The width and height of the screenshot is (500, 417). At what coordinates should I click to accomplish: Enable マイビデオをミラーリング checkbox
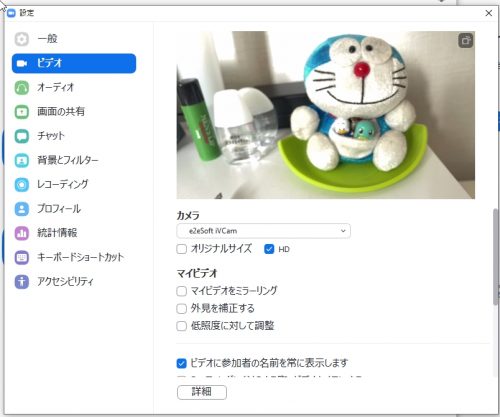coord(181,291)
